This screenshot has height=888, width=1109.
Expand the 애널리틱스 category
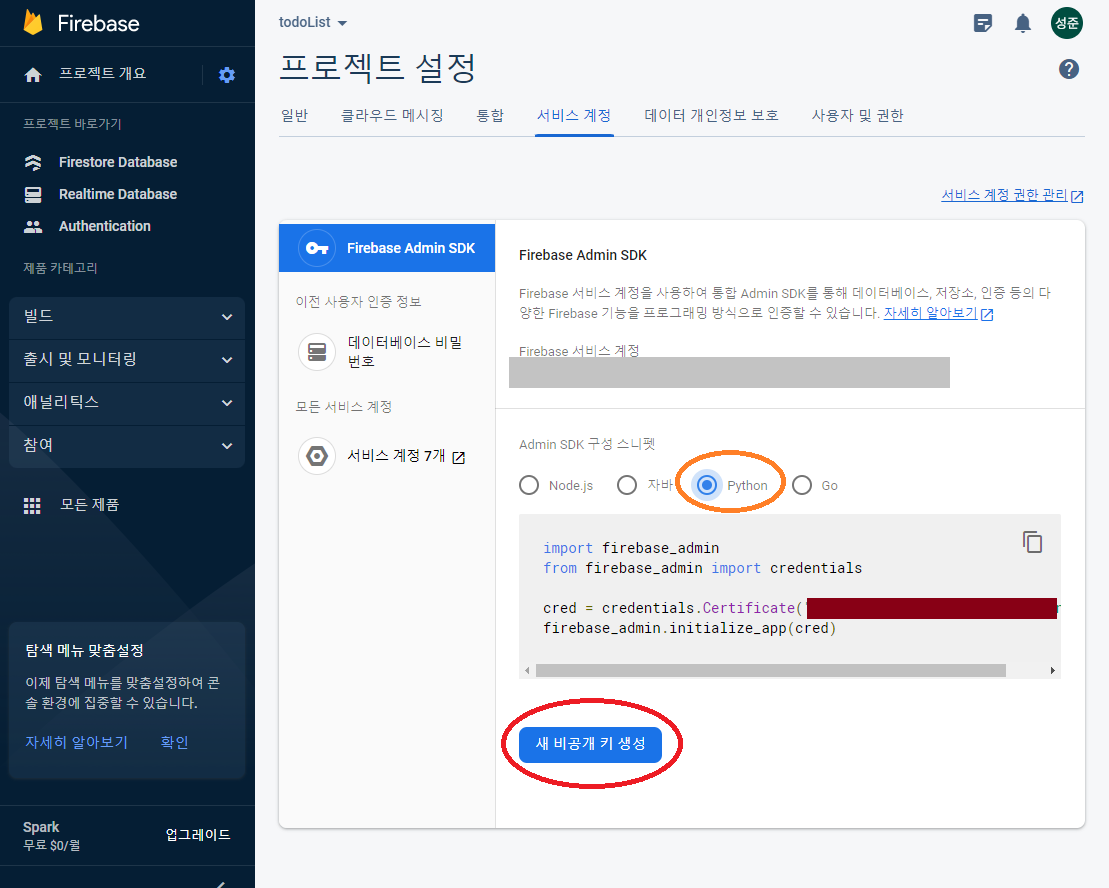click(127, 403)
